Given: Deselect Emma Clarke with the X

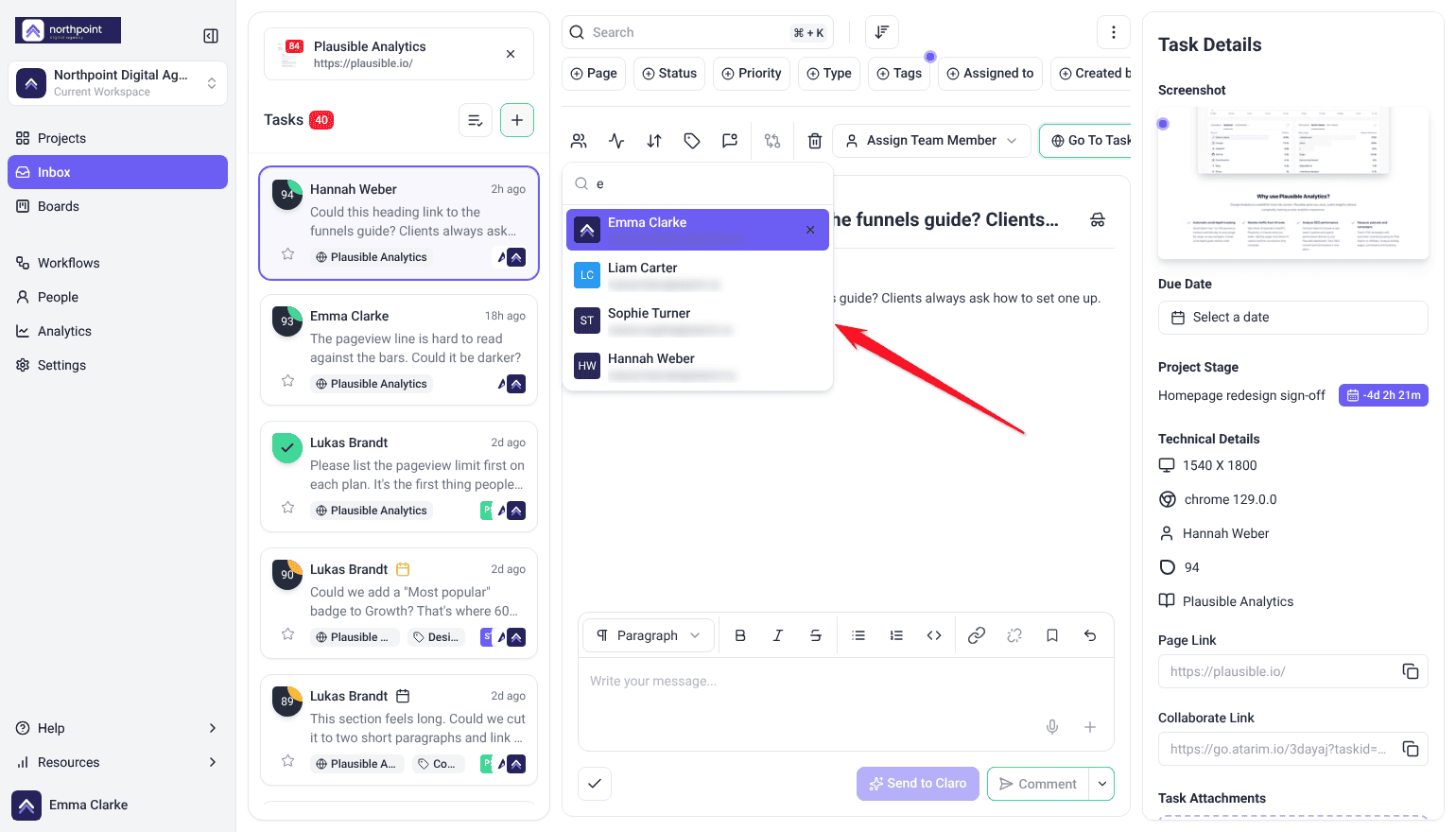Looking at the screenshot, I should pyautogui.click(x=810, y=230).
